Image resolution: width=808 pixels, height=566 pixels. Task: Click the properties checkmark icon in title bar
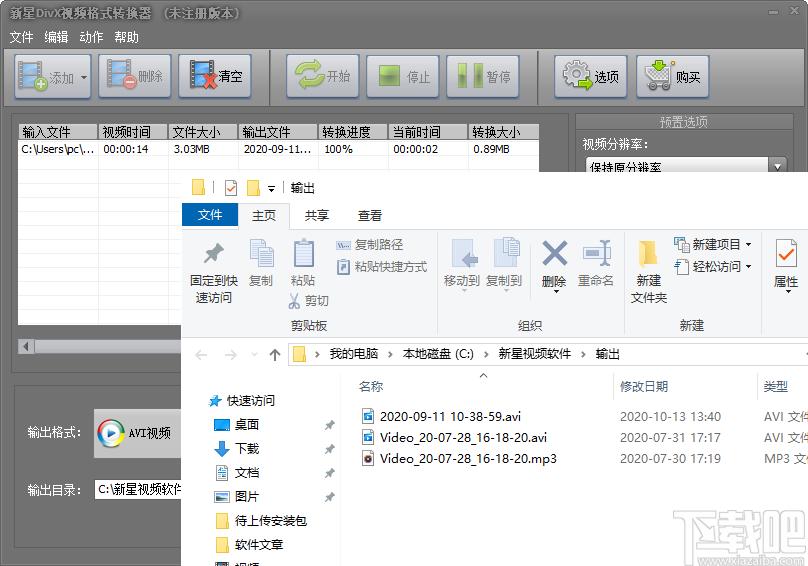(x=231, y=188)
